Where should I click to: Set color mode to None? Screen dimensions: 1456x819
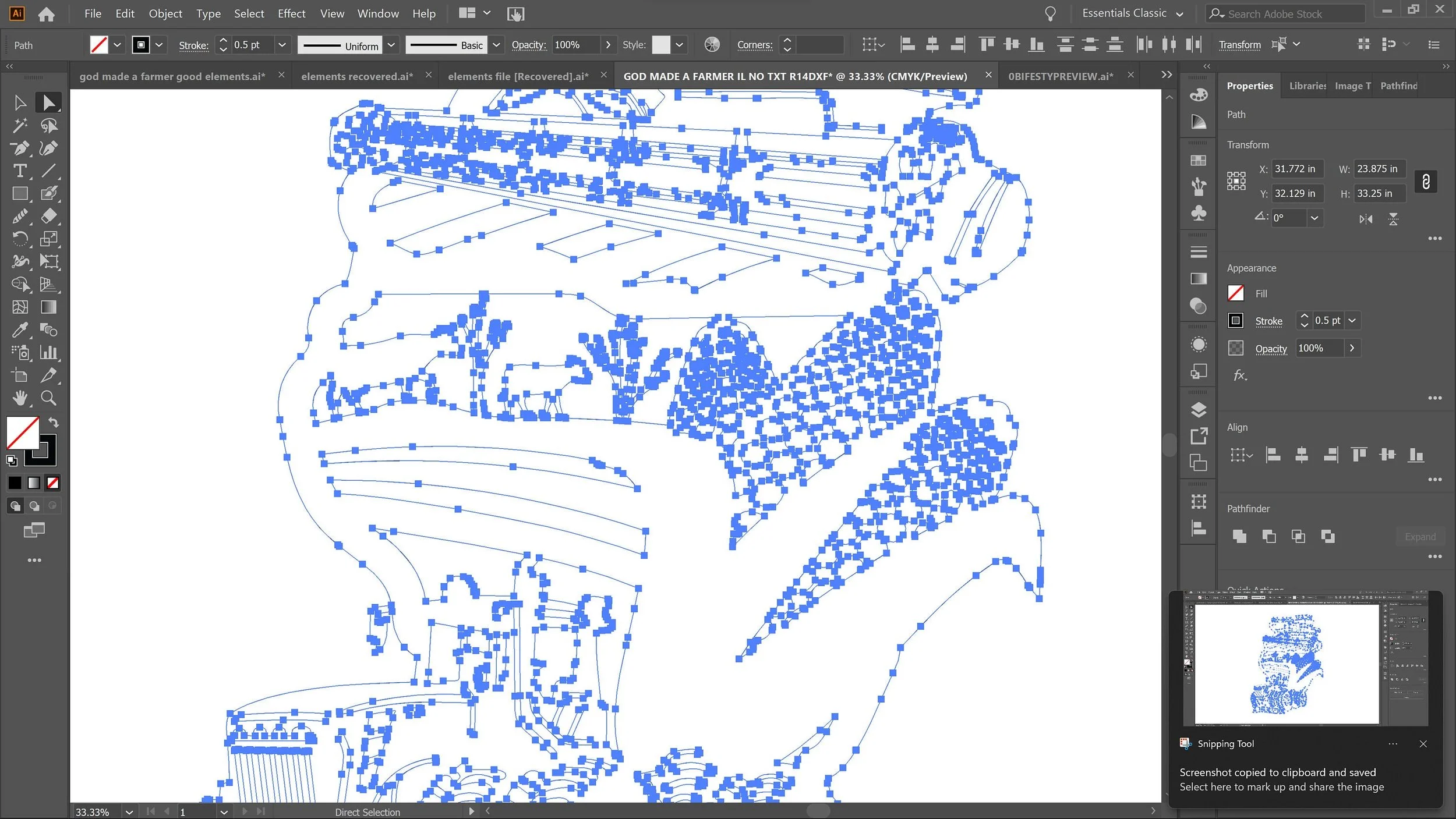click(53, 483)
